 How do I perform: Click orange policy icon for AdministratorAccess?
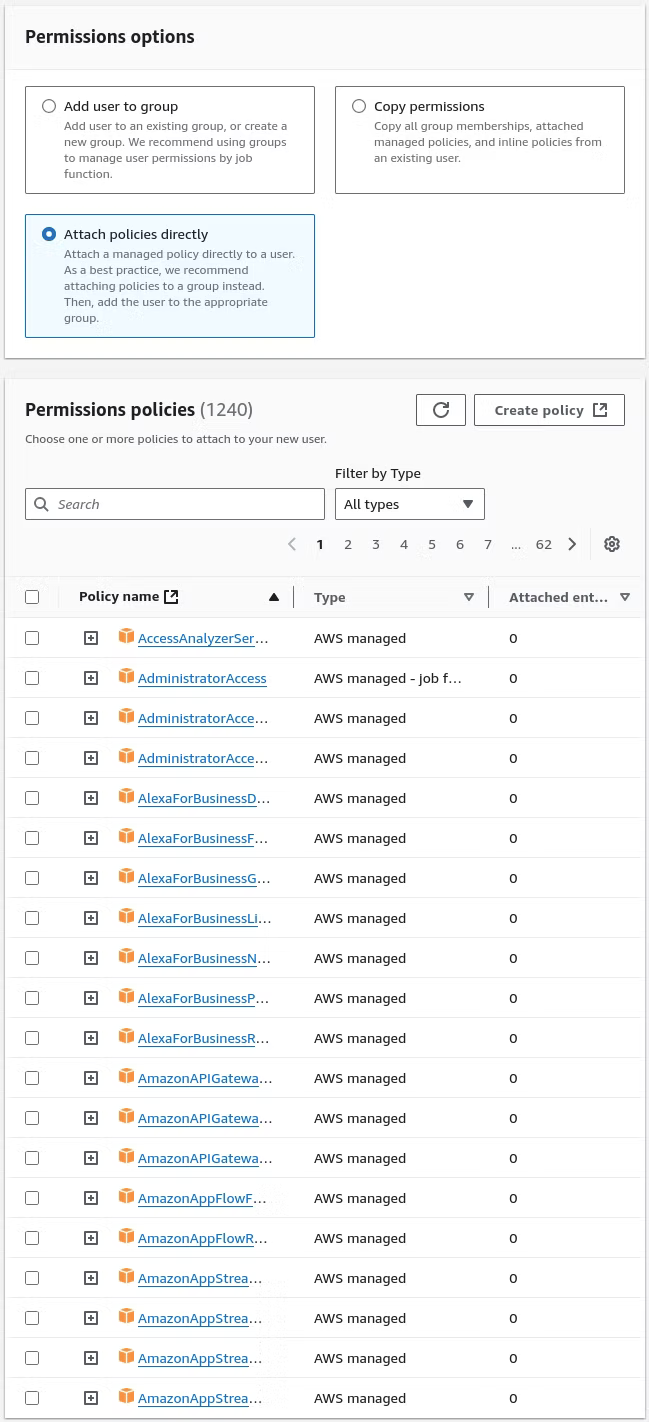point(126,677)
